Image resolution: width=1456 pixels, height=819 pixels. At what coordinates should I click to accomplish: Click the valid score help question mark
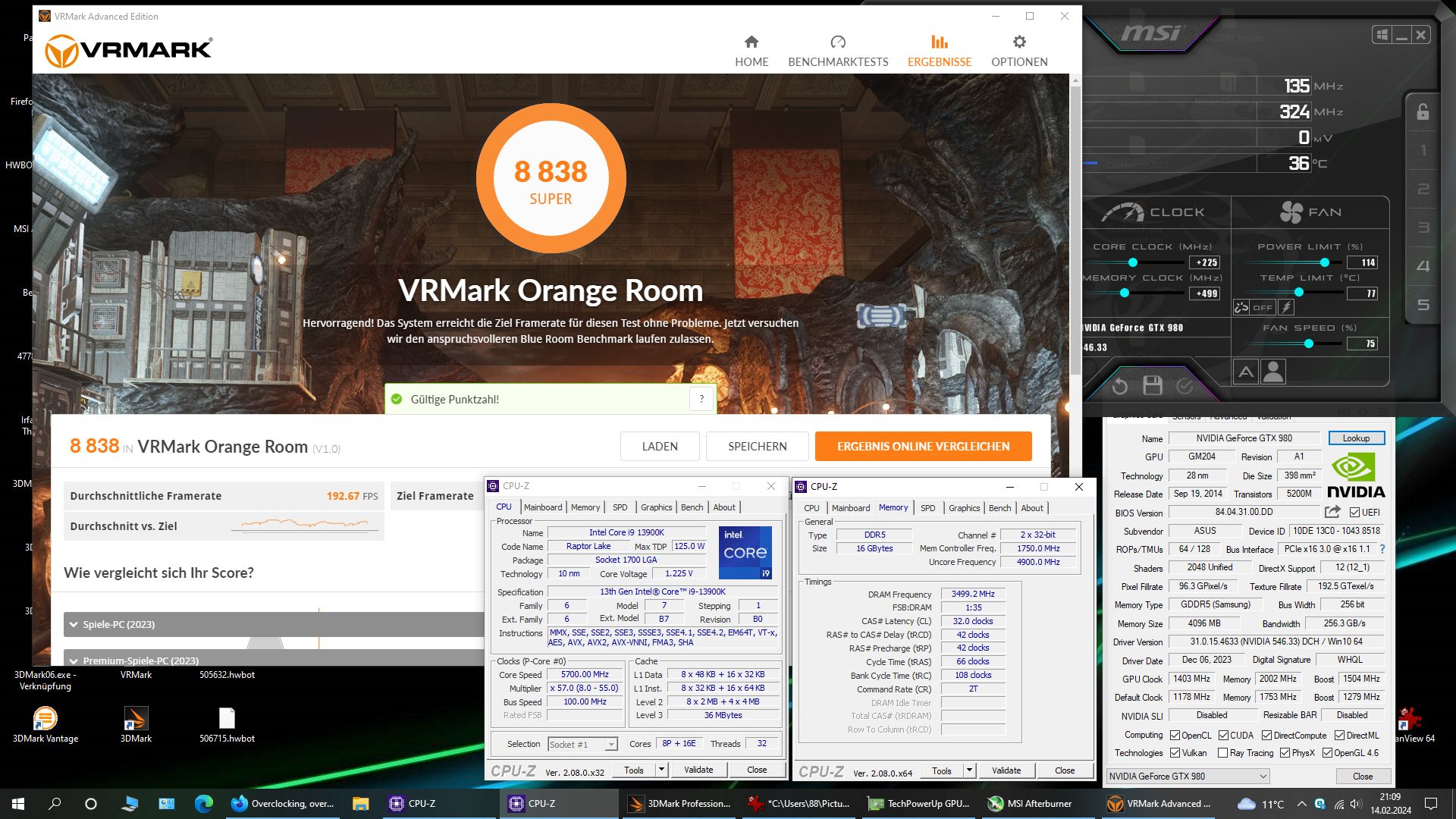pos(701,399)
